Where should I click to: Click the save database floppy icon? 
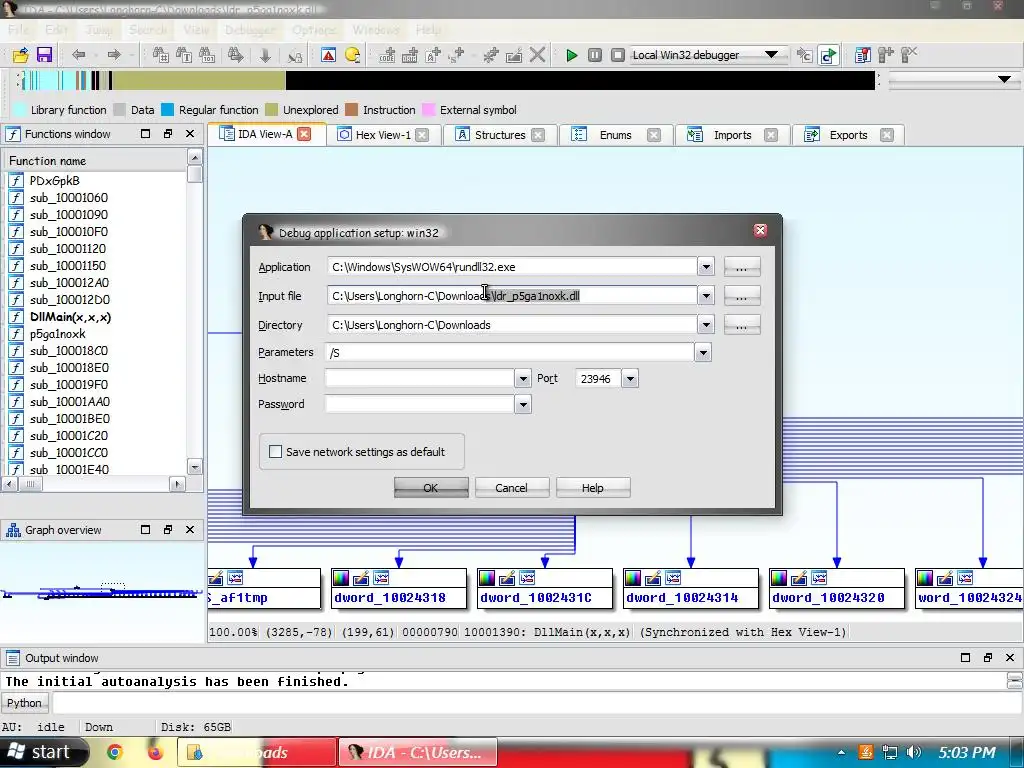(x=44, y=55)
